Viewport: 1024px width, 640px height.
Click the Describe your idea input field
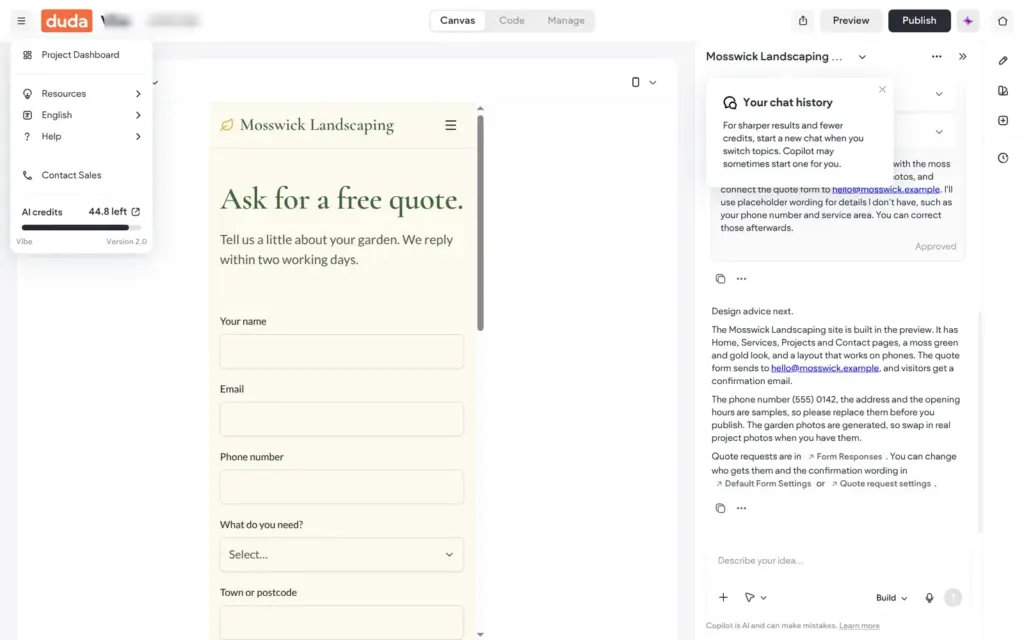click(x=836, y=560)
